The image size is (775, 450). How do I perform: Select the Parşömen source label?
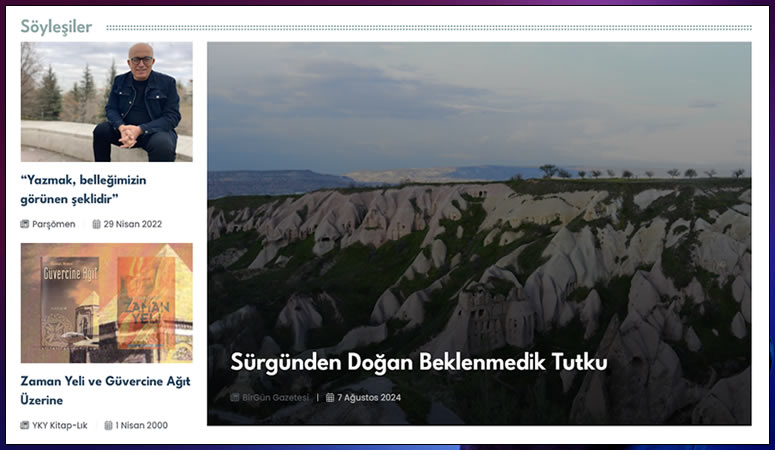54,224
